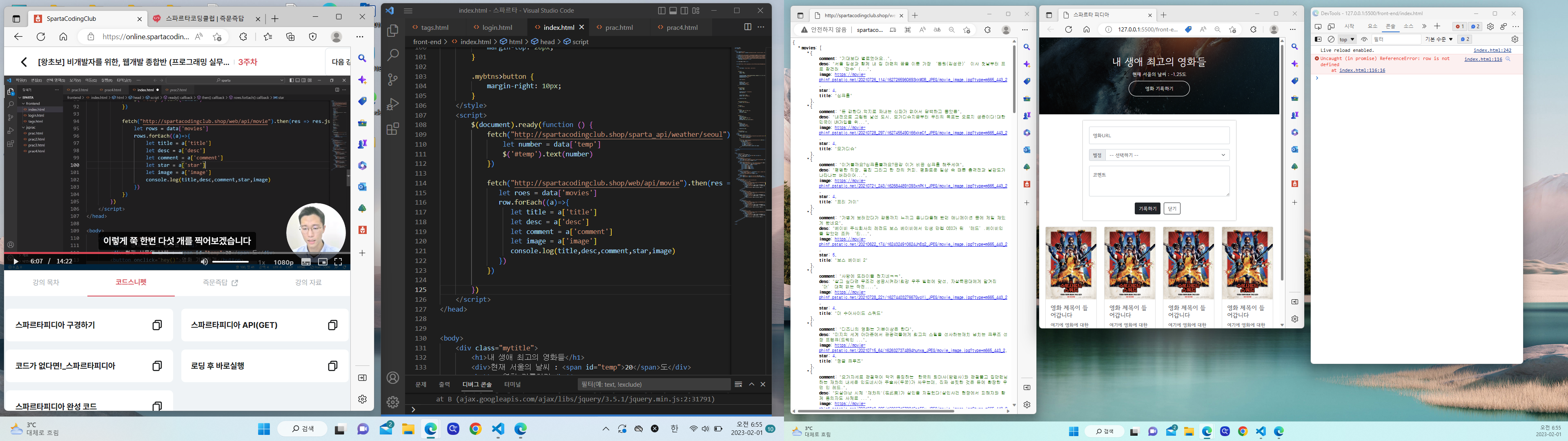This screenshot has width=1568, height=441.
Task: Copy the 로딩 후 바로실행 snippet
Action: 332,366
